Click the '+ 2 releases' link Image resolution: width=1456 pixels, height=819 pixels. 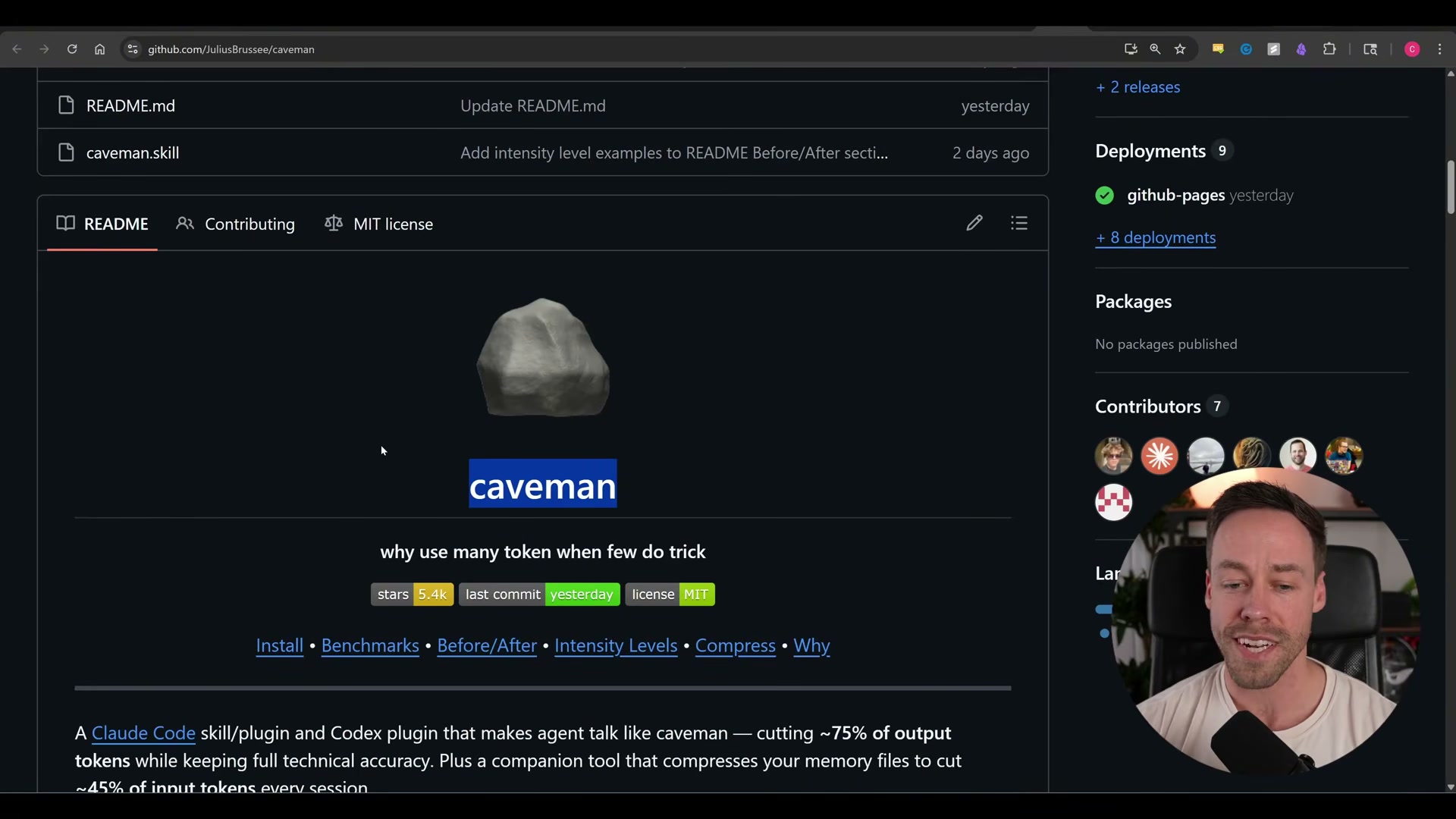(x=1138, y=87)
